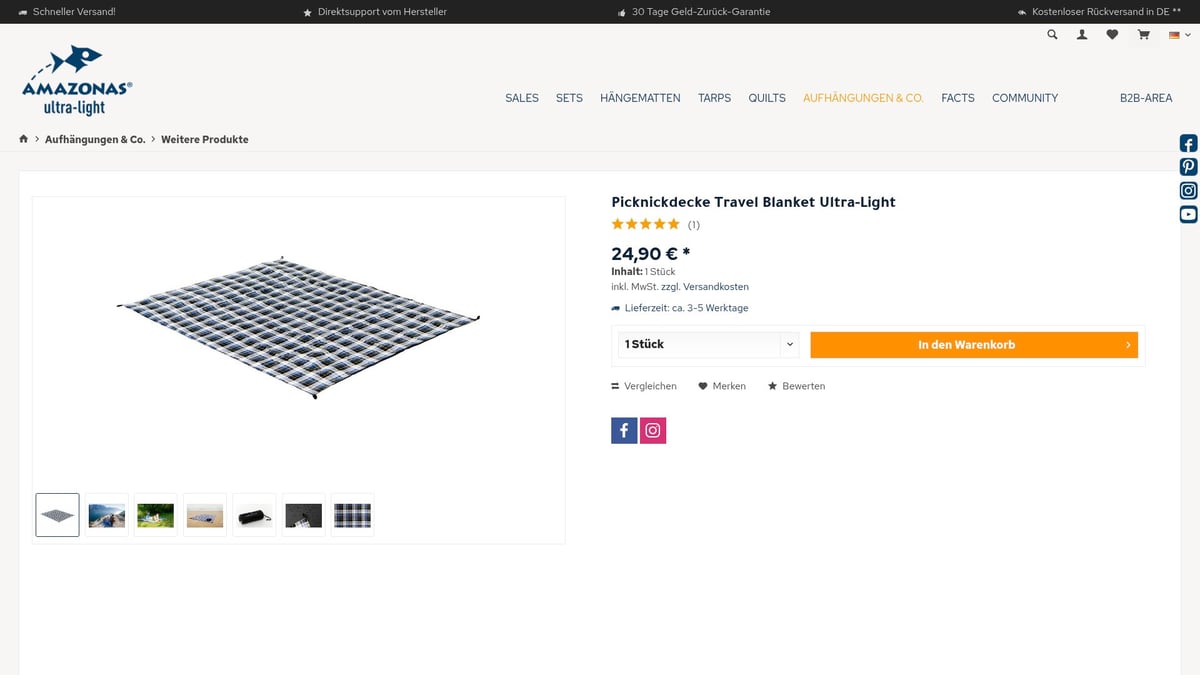Toggle Merken to save the product
Viewport: 1200px width, 675px height.
721,386
